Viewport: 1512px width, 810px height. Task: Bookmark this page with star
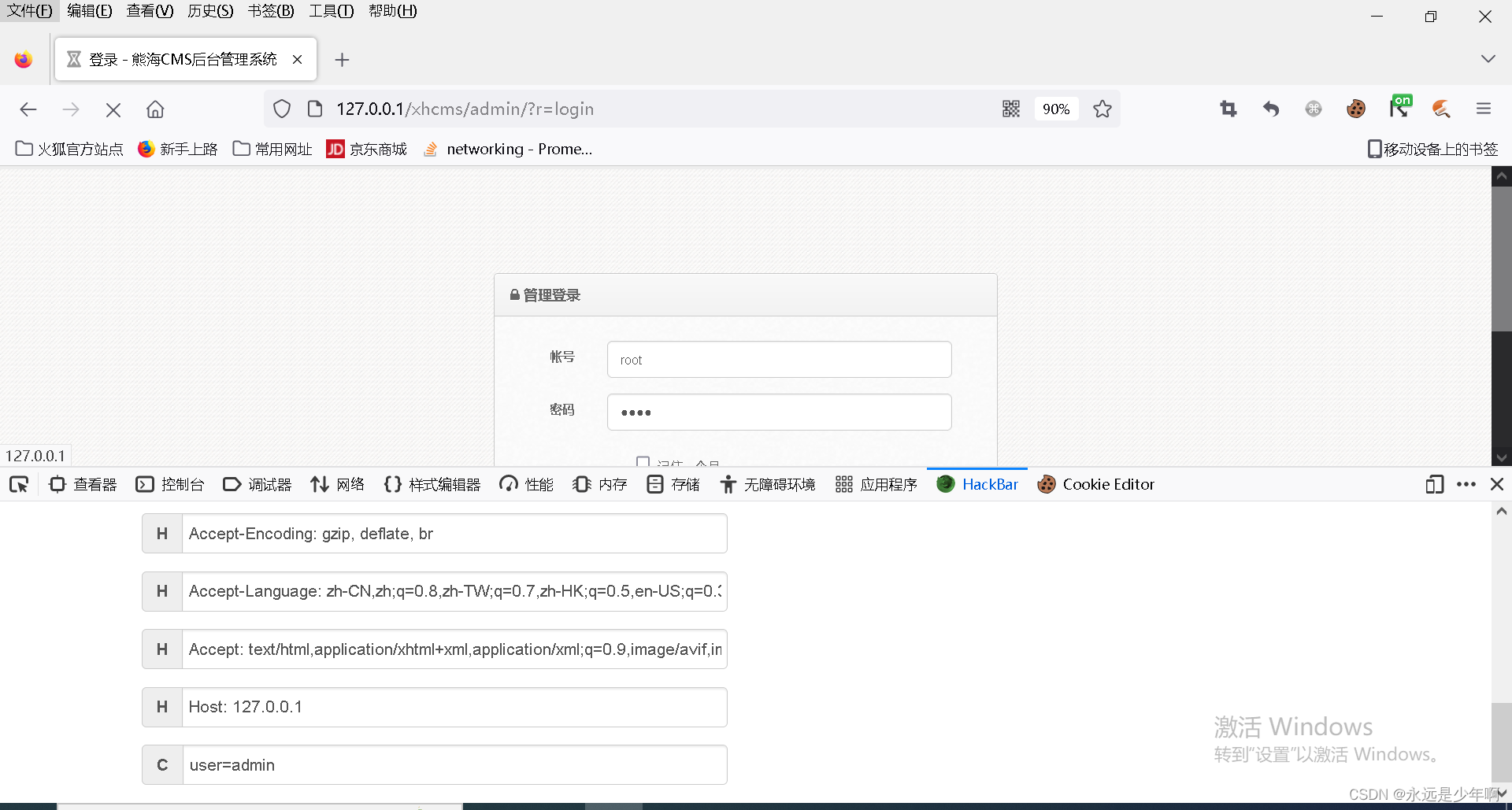[1102, 109]
